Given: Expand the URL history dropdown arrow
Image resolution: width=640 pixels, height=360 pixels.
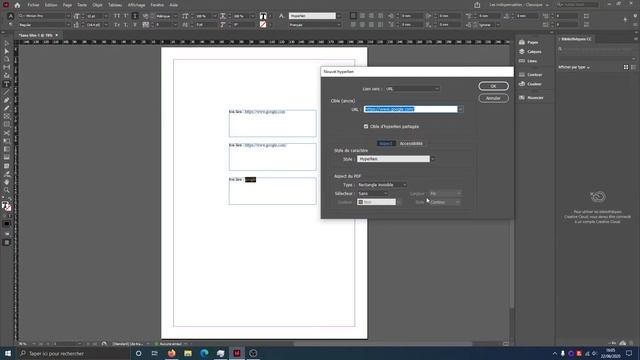Looking at the screenshot, I should [460, 109].
